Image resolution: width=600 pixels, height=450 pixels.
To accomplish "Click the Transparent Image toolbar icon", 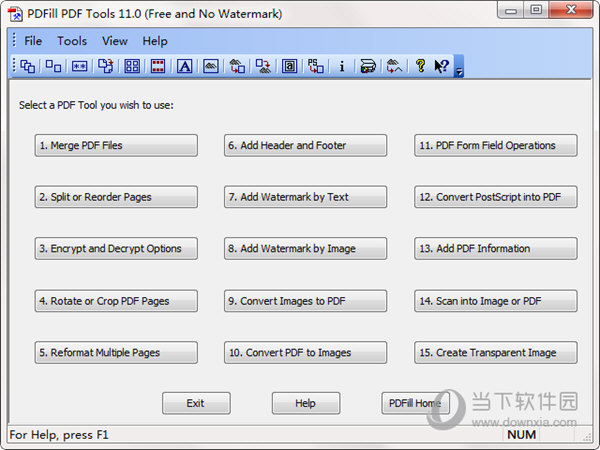I will 394,66.
